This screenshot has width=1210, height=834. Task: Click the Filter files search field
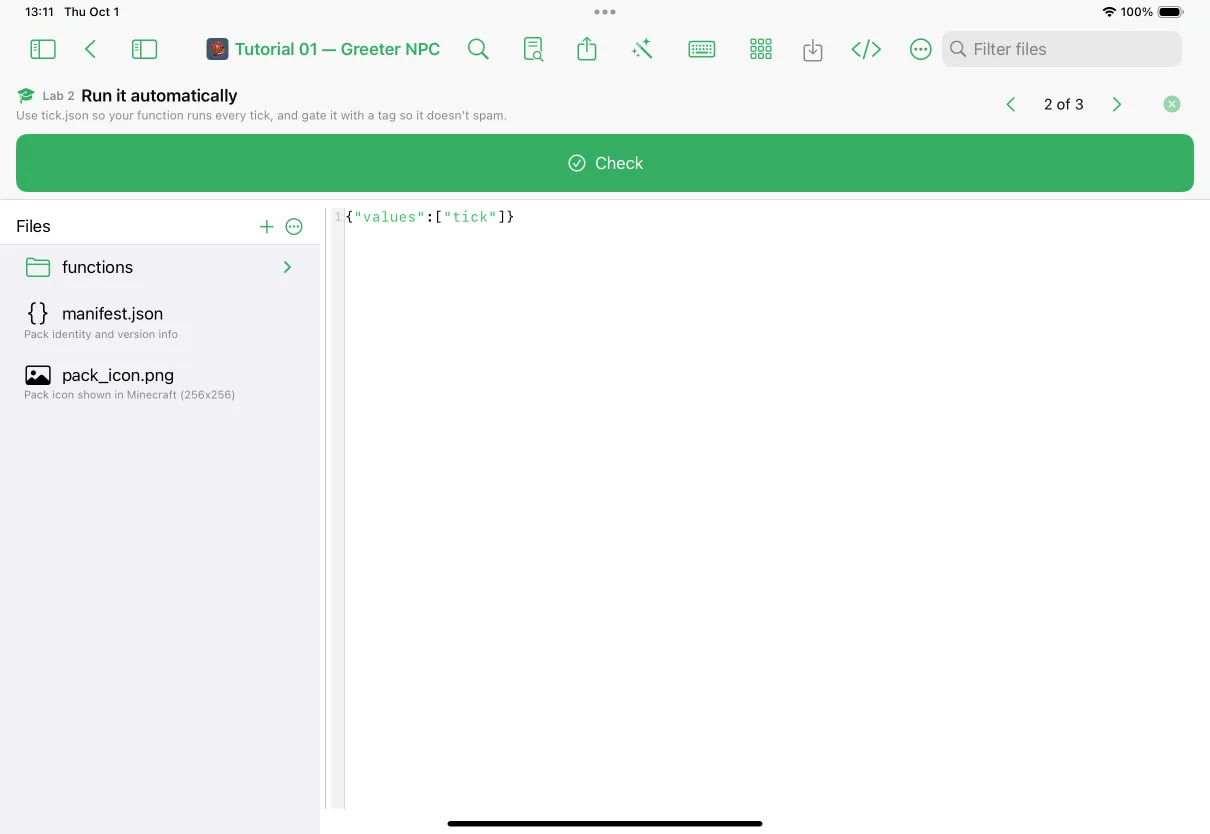(1062, 49)
